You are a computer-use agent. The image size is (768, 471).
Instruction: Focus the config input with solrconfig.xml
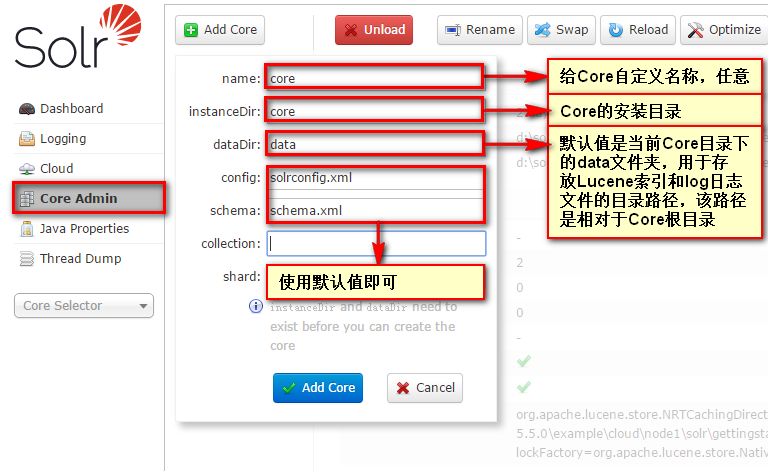click(375, 177)
